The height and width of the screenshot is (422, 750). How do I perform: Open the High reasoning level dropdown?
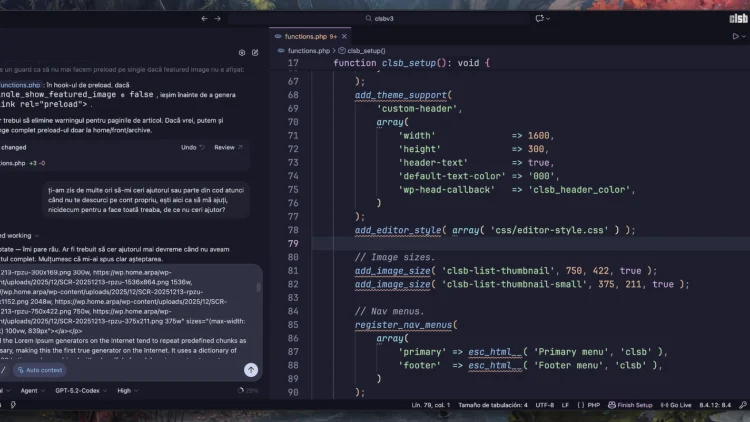coord(126,391)
